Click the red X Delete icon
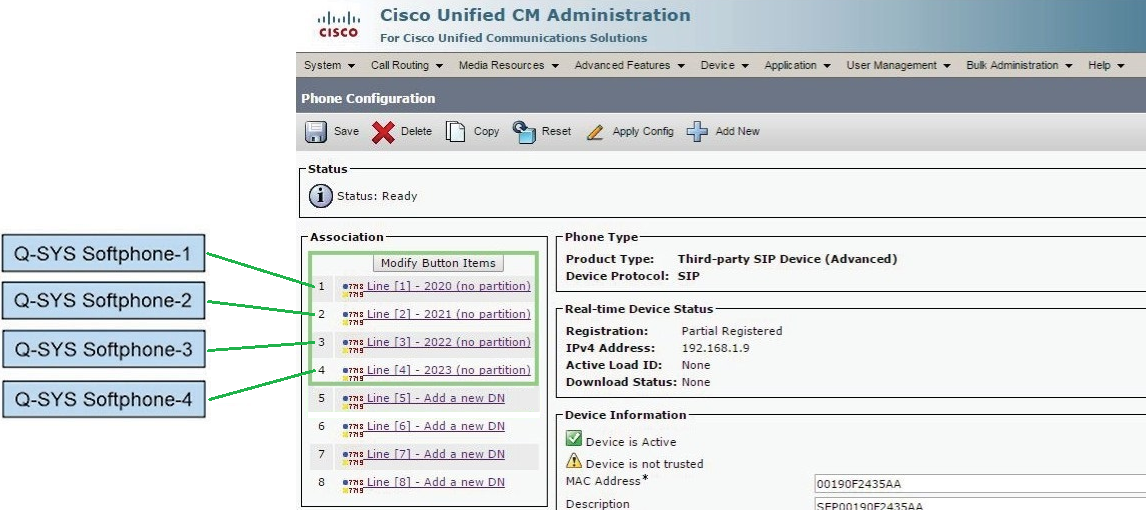Screen dimensions: 1146x510 (383, 132)
